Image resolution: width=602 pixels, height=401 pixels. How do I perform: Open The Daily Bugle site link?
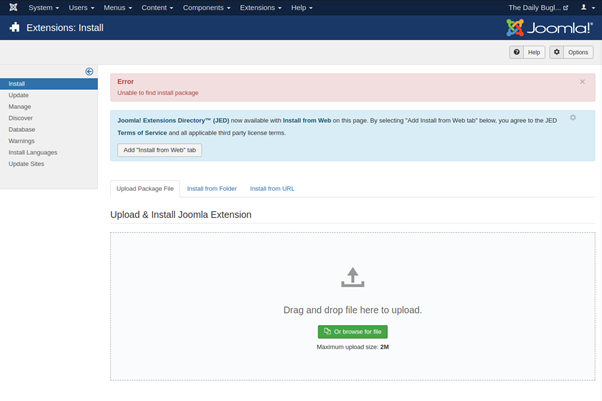pos(538,8)
